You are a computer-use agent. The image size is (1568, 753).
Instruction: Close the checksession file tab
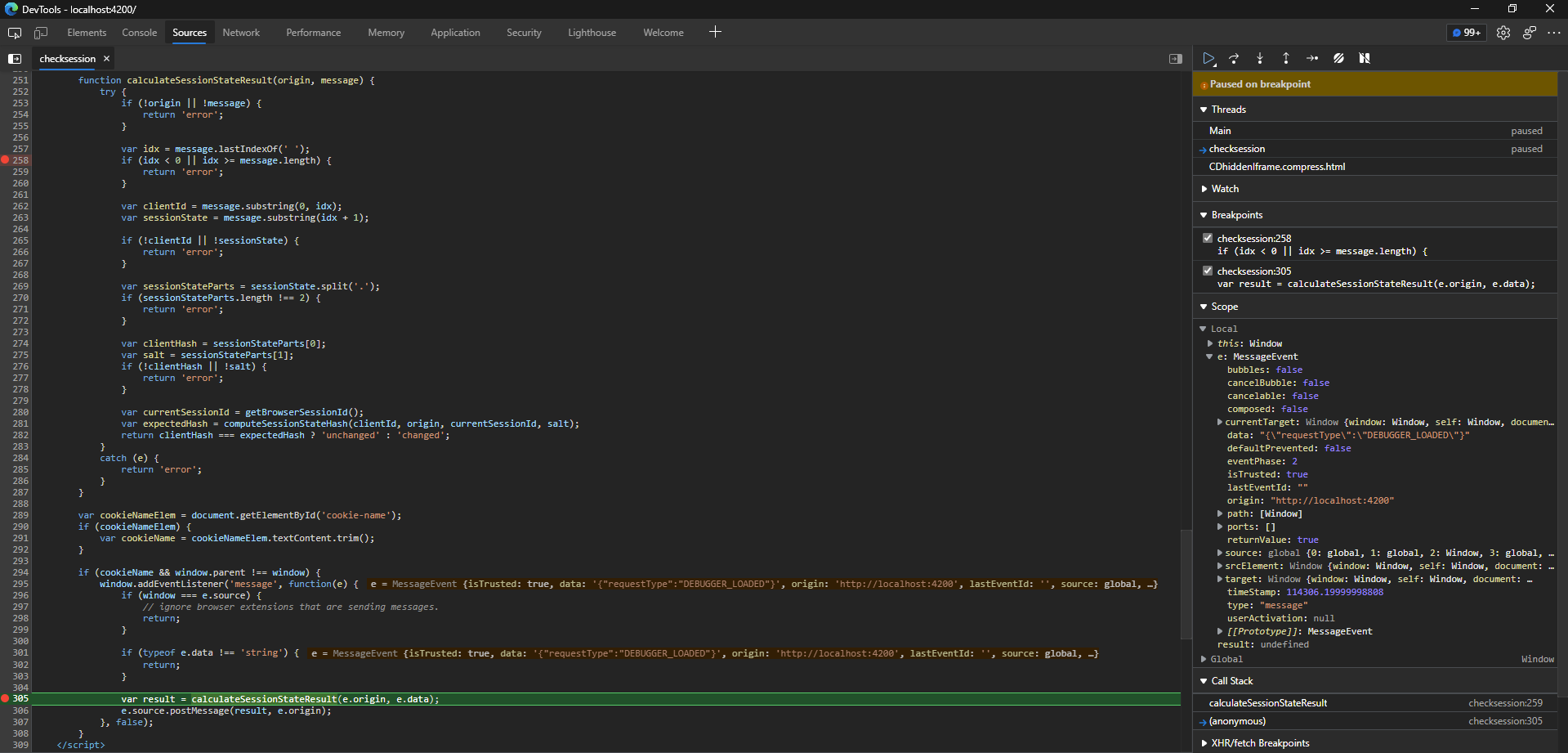pos(106,59)
